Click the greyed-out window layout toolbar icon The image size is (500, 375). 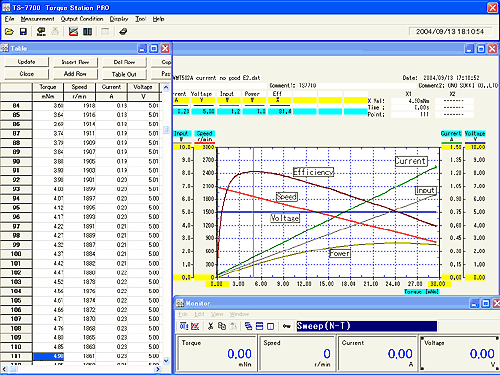(105, 32)
